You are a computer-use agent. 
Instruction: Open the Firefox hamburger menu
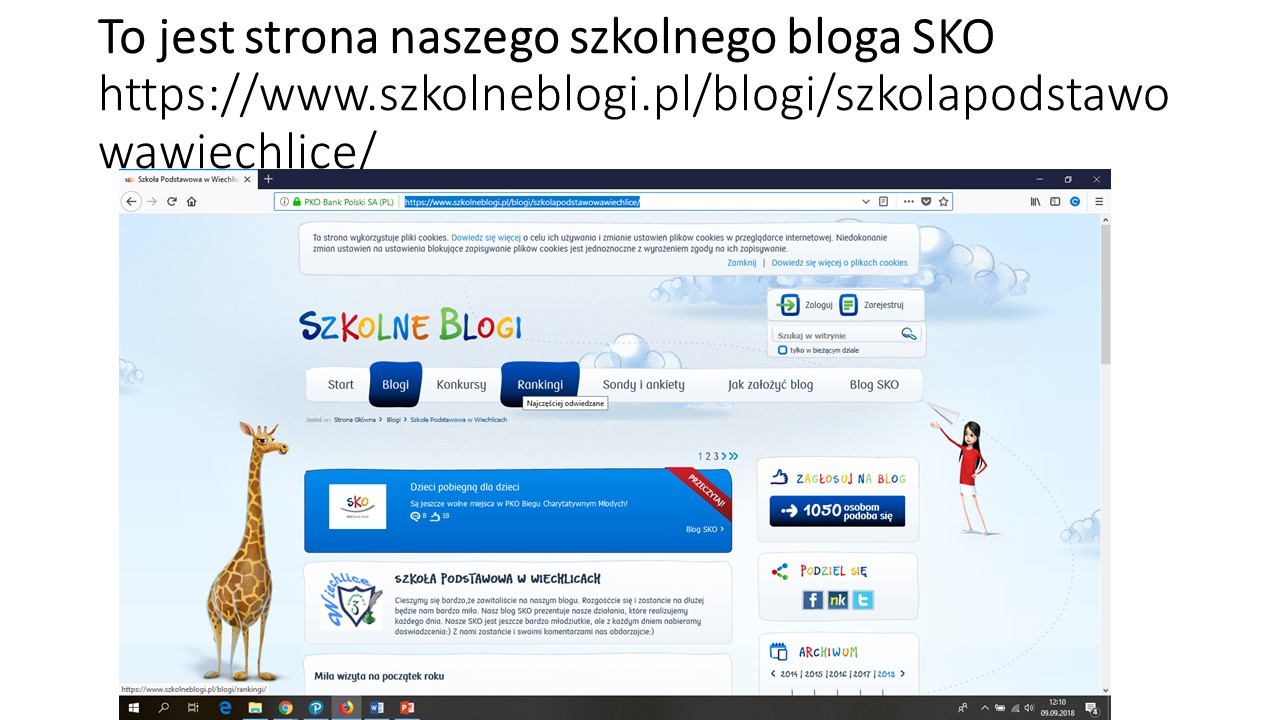tap(1098, 201)
